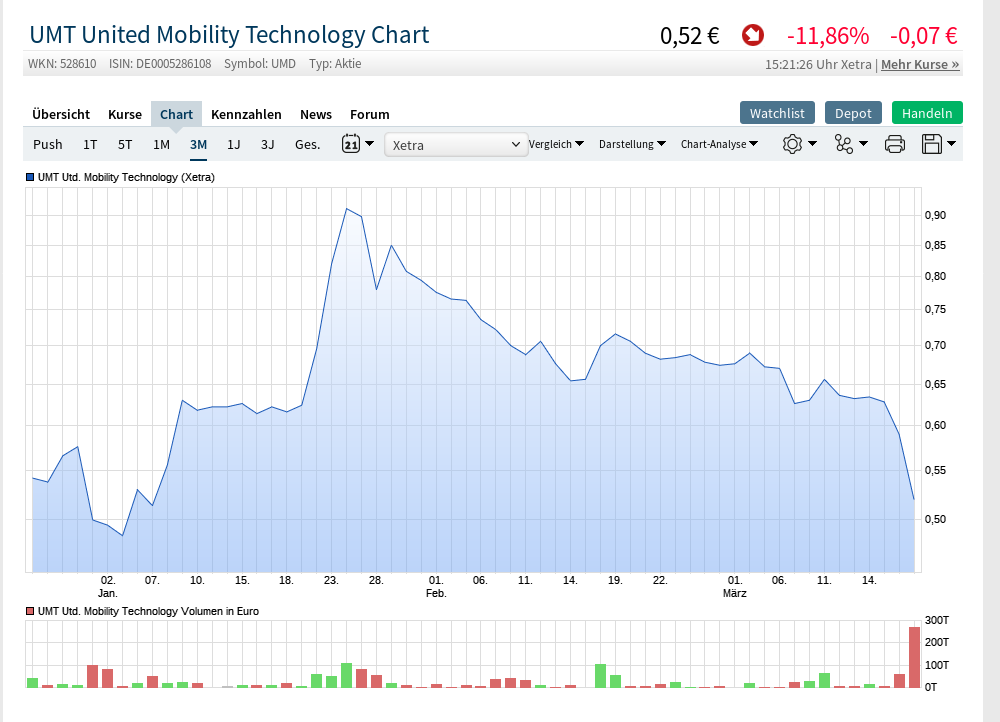Expand the arrow beside the gear icon

[x=812, y=144]
